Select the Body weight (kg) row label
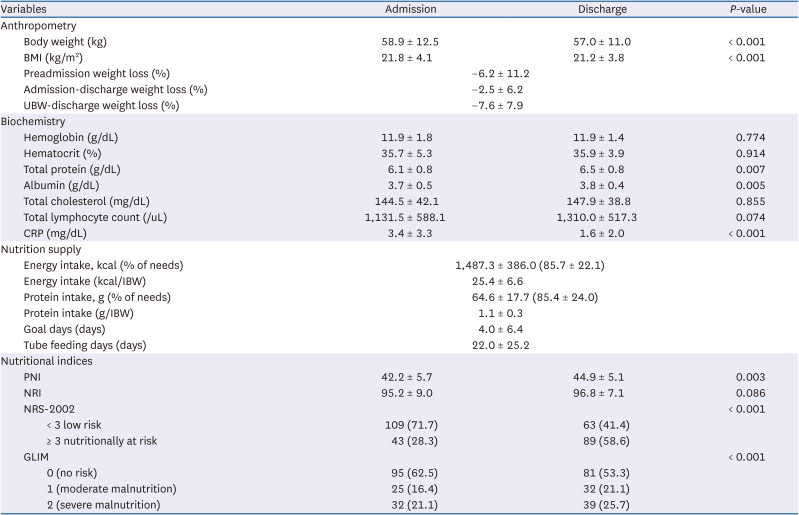799x515 pixels. 67,41
